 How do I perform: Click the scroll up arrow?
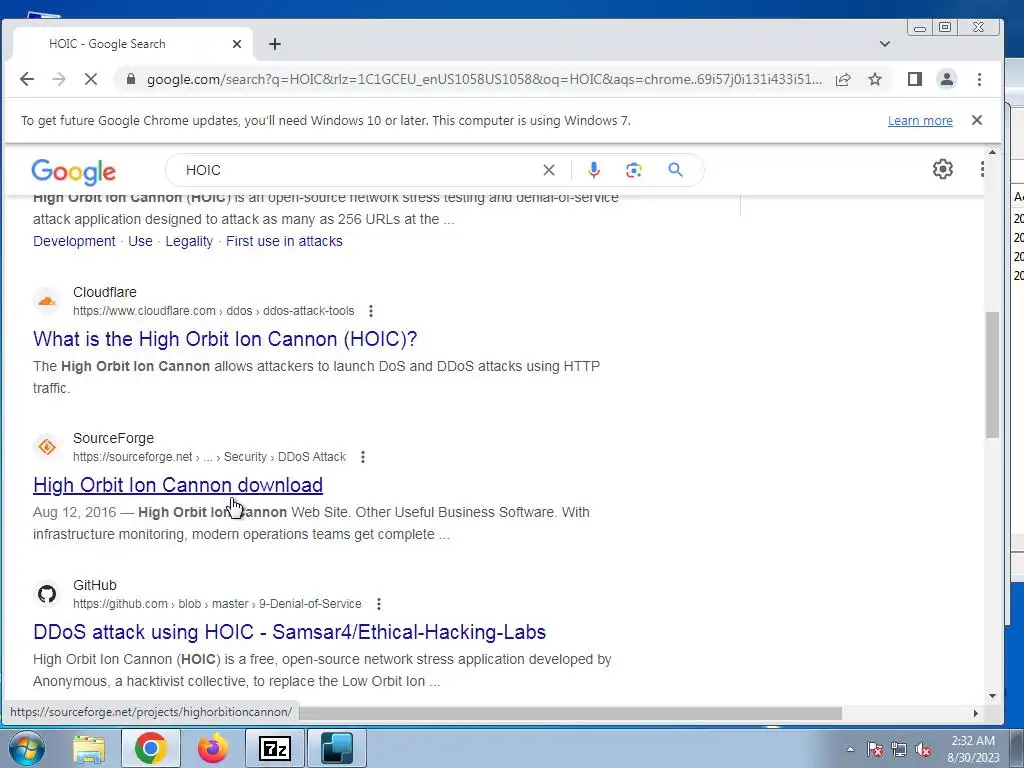click(993, 152)
